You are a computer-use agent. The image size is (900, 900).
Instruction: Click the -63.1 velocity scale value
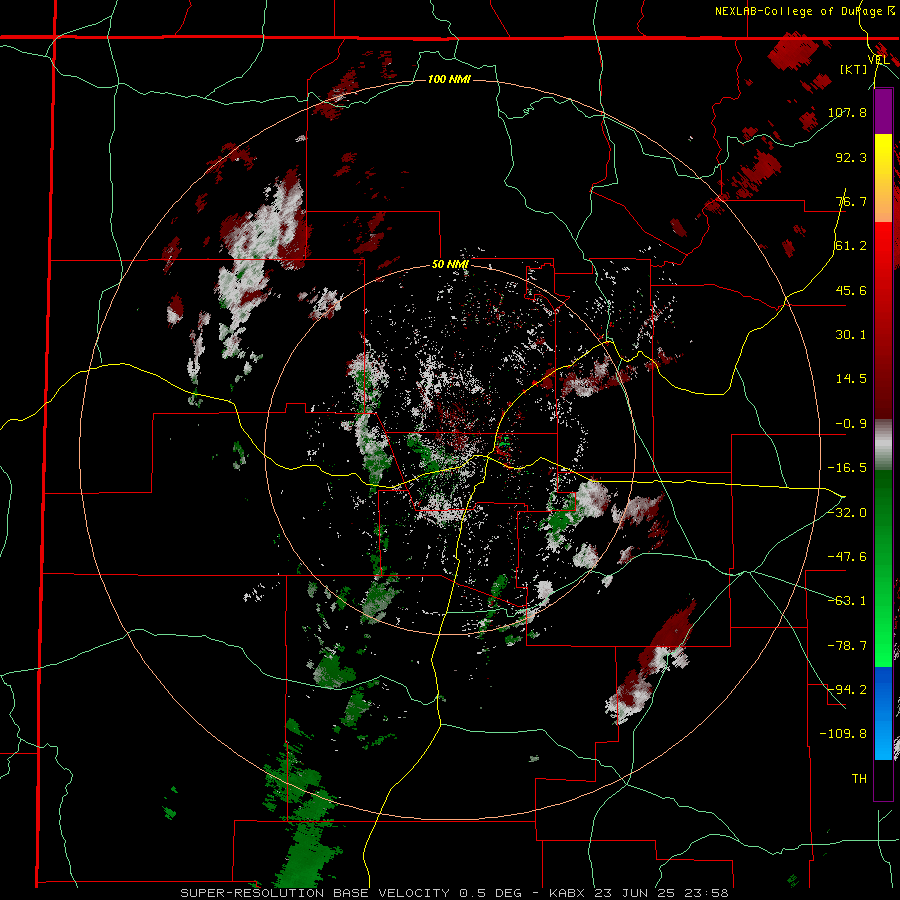pyautogui.click(x=847, y=601)
